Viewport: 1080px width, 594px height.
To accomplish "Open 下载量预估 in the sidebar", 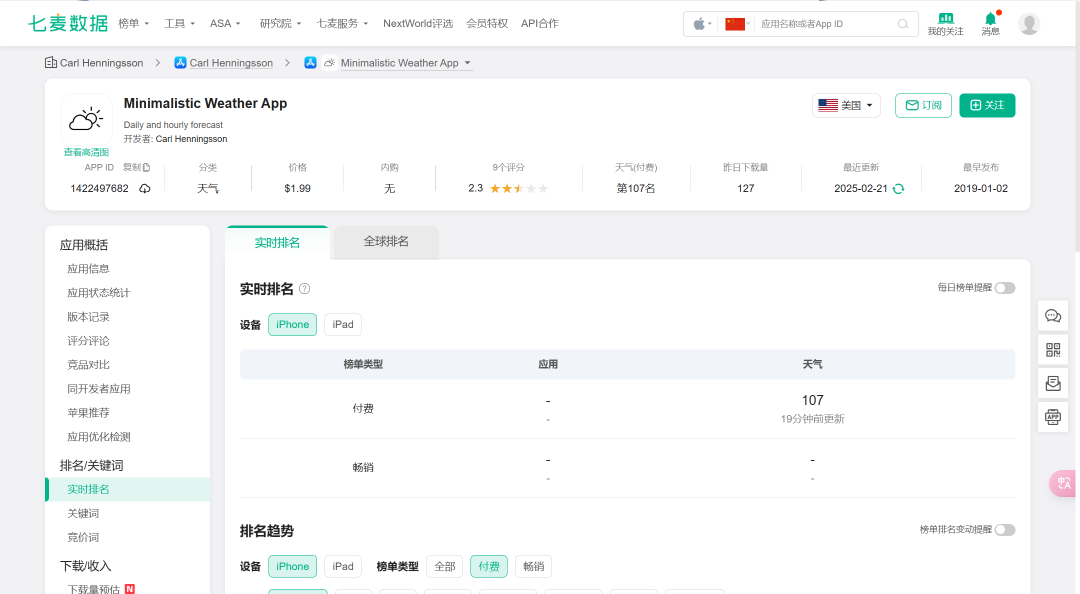I will point(94,589).
